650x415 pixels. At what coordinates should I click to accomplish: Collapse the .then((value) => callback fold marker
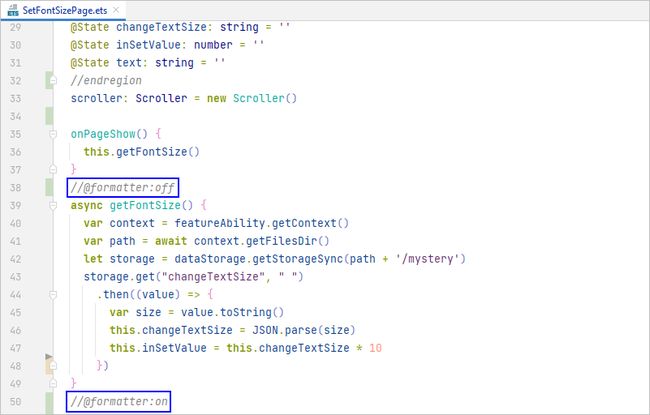coord(53,294)
